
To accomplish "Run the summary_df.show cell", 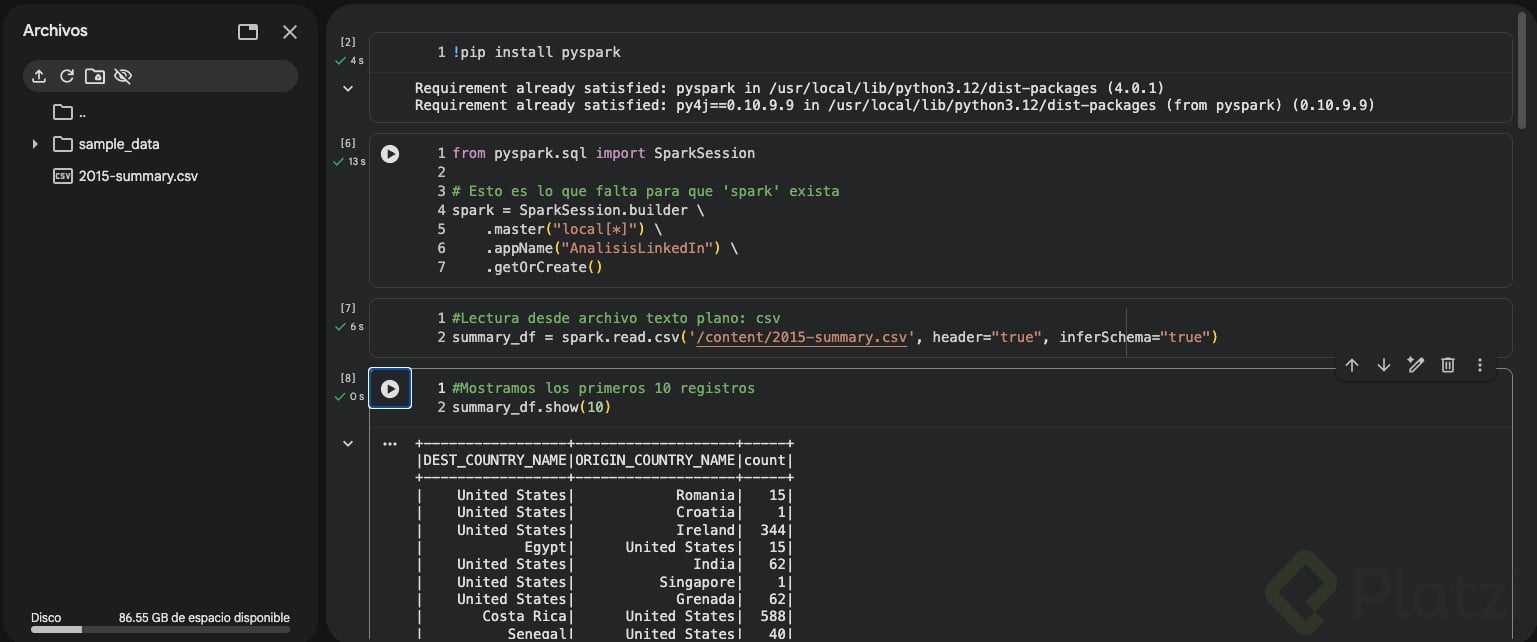I will tap(390, 389).
